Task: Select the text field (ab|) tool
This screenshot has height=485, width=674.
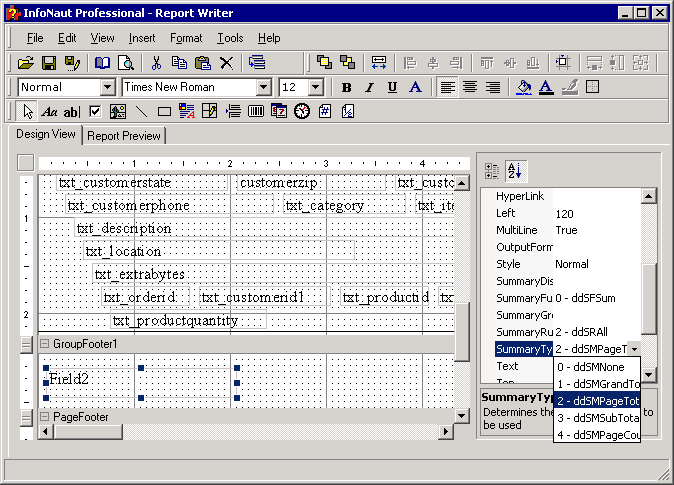Action: point(71,112)
